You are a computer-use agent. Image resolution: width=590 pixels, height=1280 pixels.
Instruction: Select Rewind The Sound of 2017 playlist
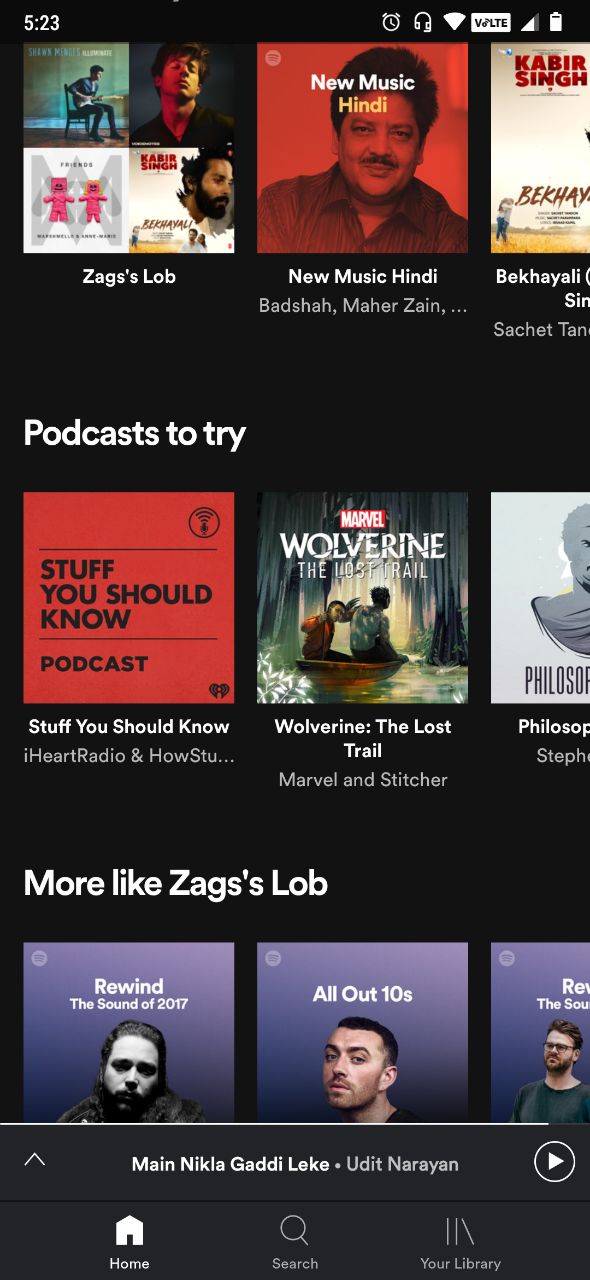pos(129,1032)
